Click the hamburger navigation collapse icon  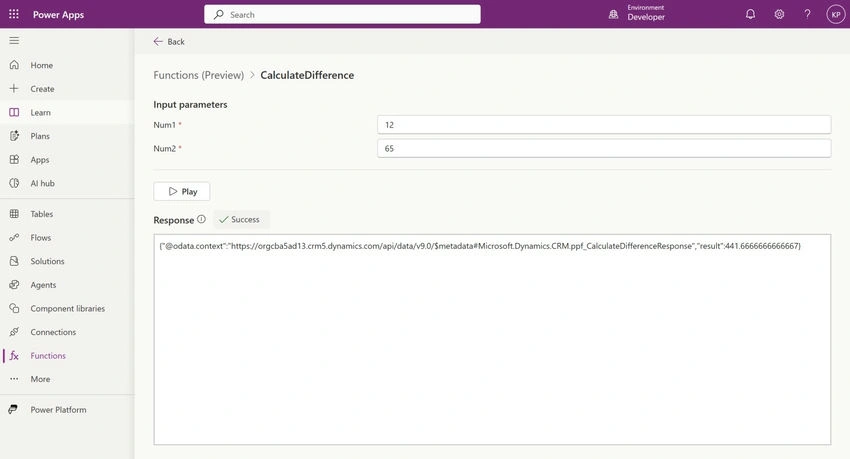click(14, 41)
